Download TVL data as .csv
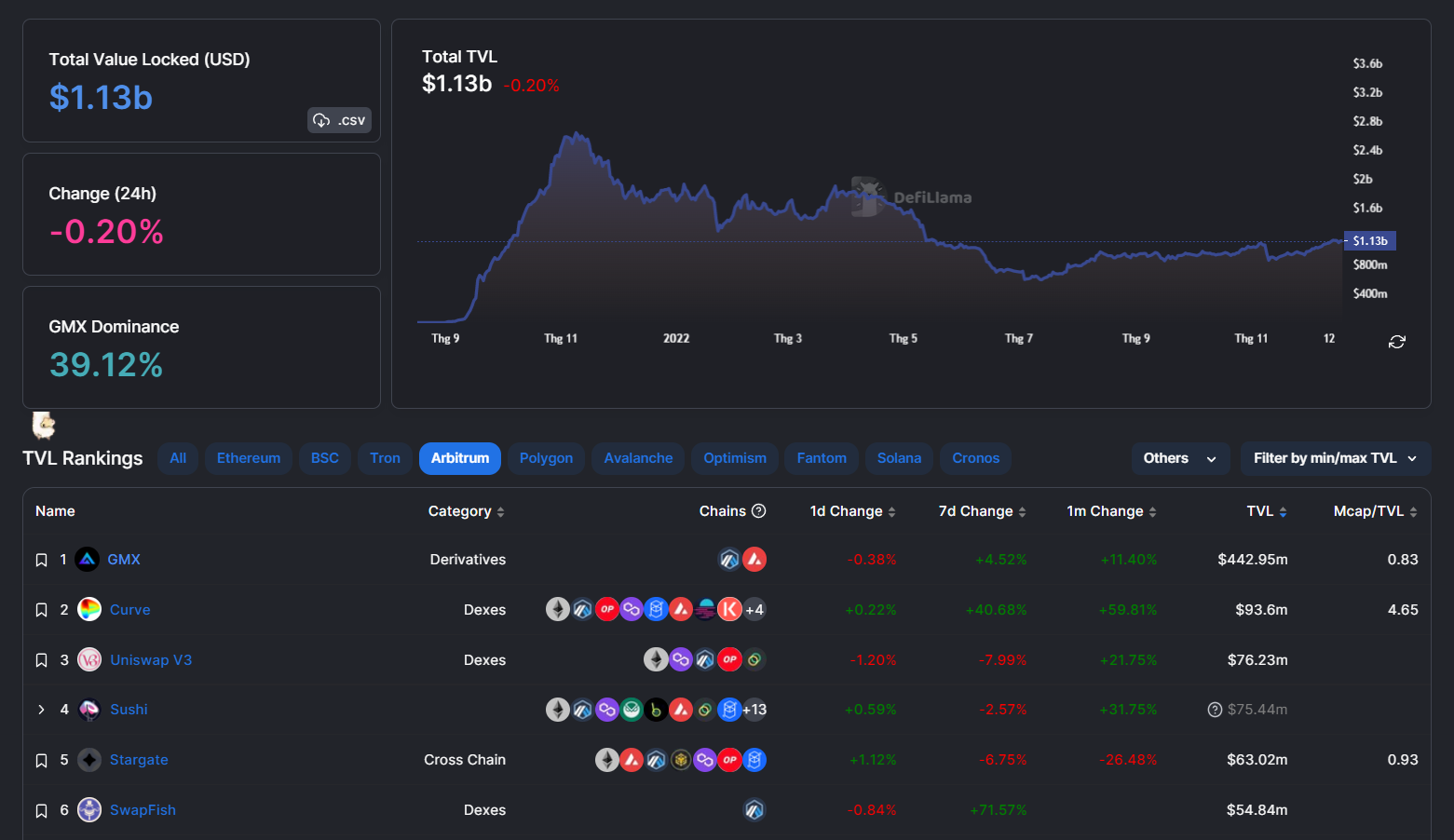This screenshot has height=840, width=1454. click(340, 120)
